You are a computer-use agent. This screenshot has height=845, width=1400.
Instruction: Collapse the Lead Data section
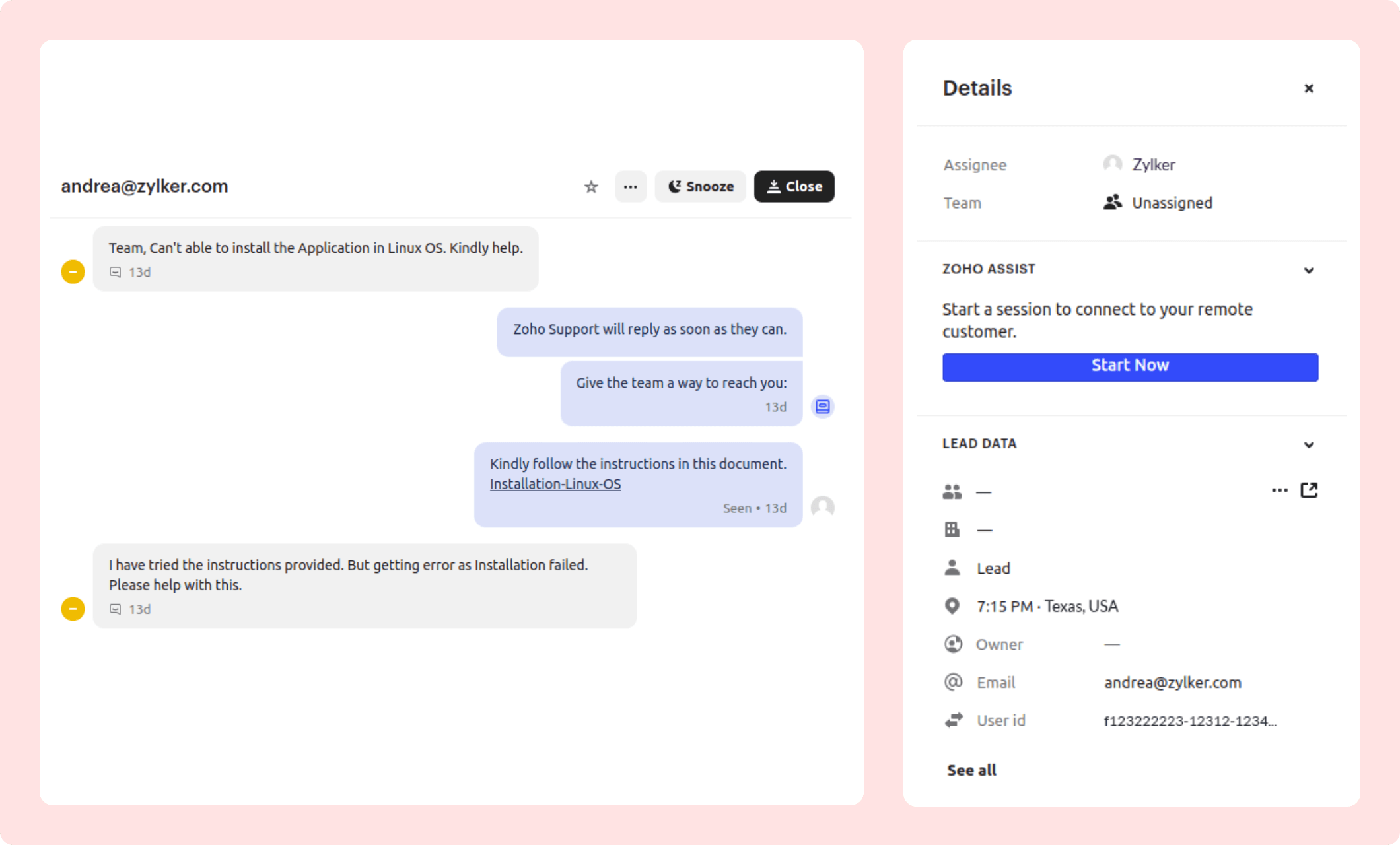(1309, 444)
